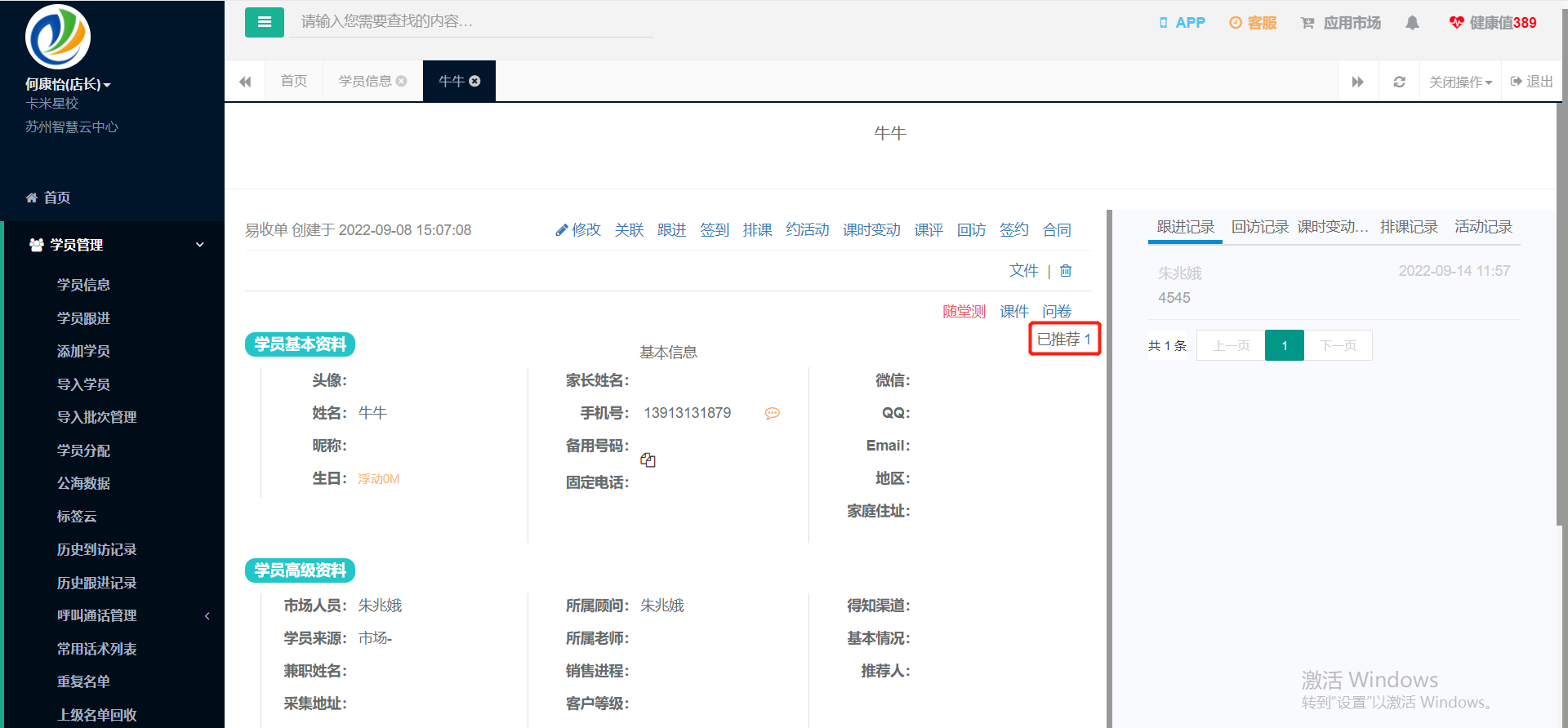Click the 卡米星校 logo

point(58,37)
